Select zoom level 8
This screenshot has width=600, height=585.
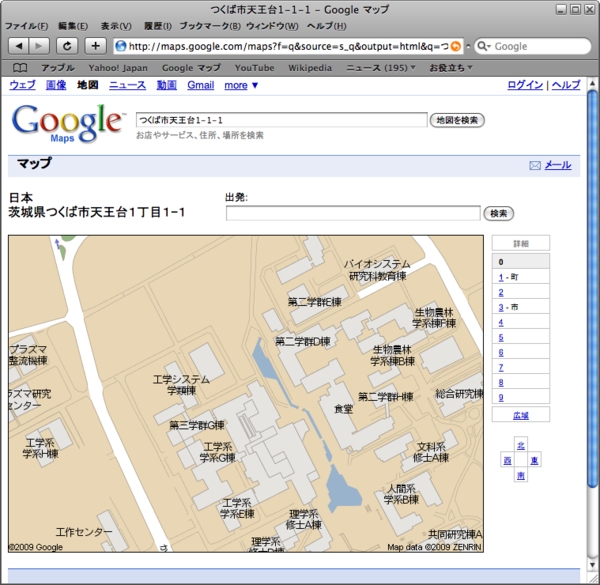[x=501, y=383]
